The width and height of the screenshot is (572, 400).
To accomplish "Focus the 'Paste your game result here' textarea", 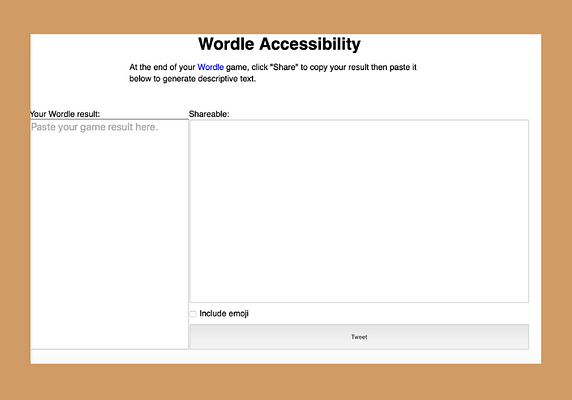I will click(x=109, y=234).
